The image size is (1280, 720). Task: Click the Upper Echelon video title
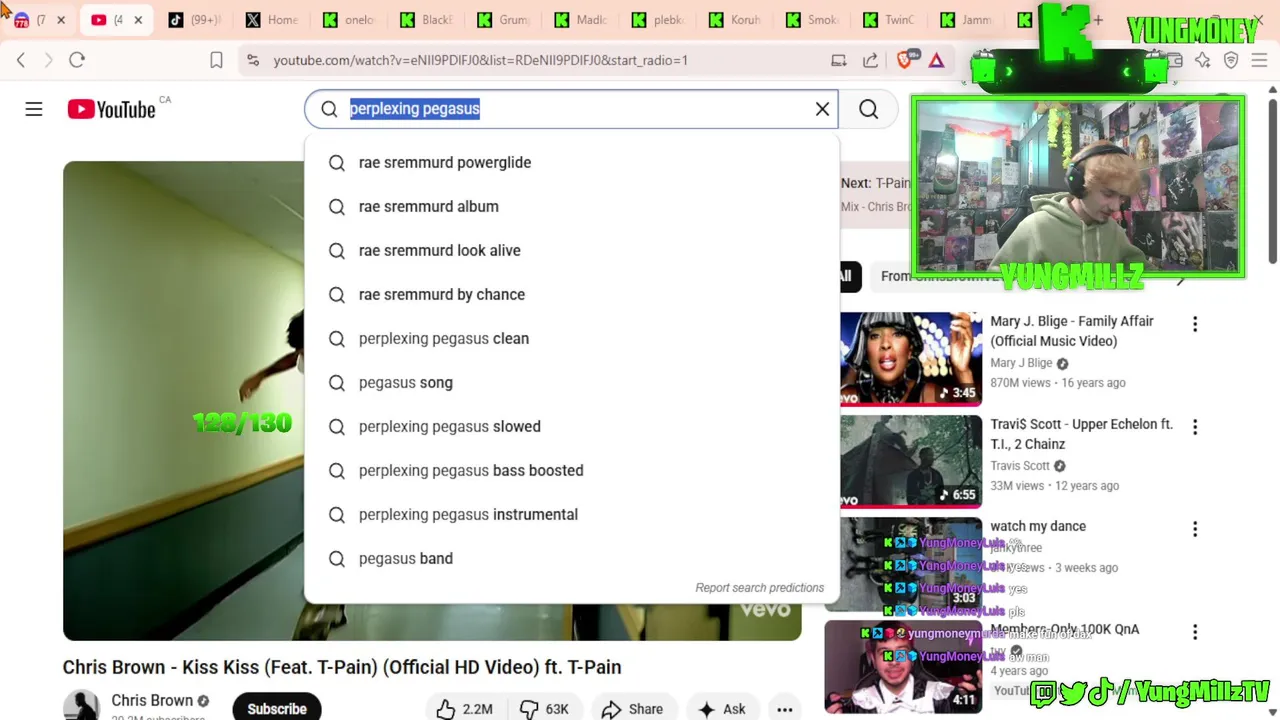click(x=1081, y=434)
